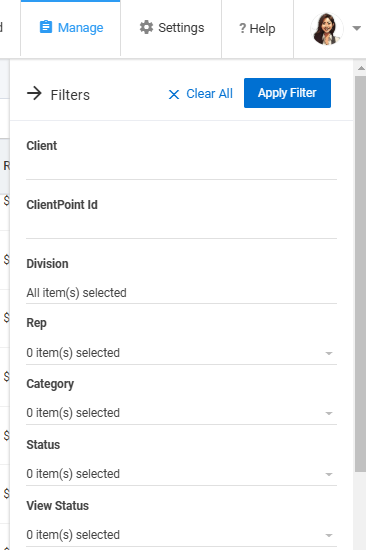This screenshot has height=550, width=366.
Task: Switch to the Manage tab
Action: (x=71, y=28)
